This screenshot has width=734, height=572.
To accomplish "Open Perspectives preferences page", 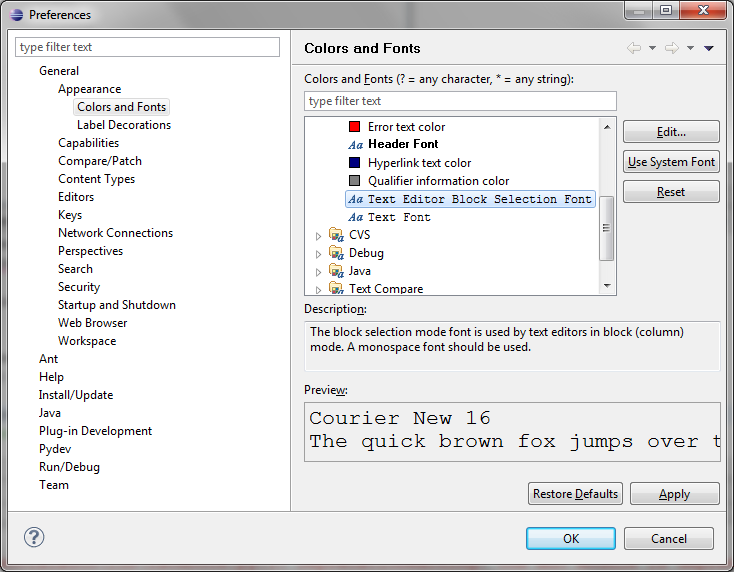I will (x=90, y=251).
